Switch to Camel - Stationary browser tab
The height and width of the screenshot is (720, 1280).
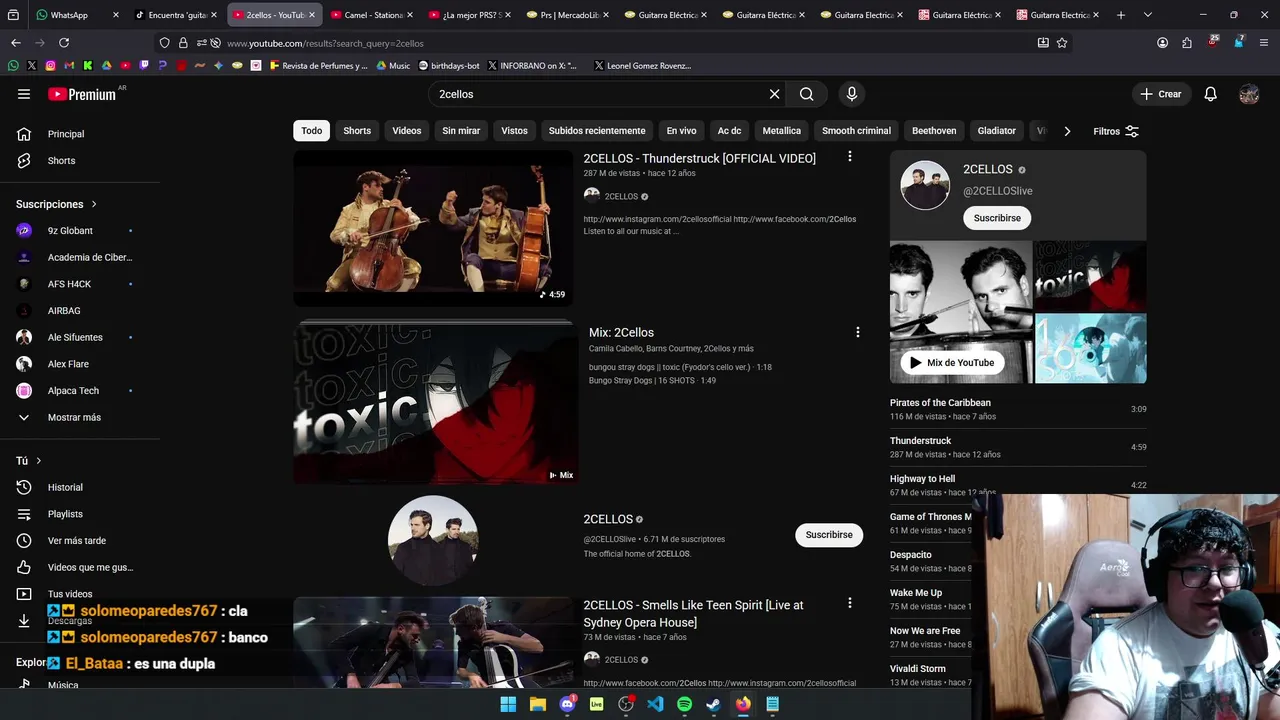[x=372, y=15]
